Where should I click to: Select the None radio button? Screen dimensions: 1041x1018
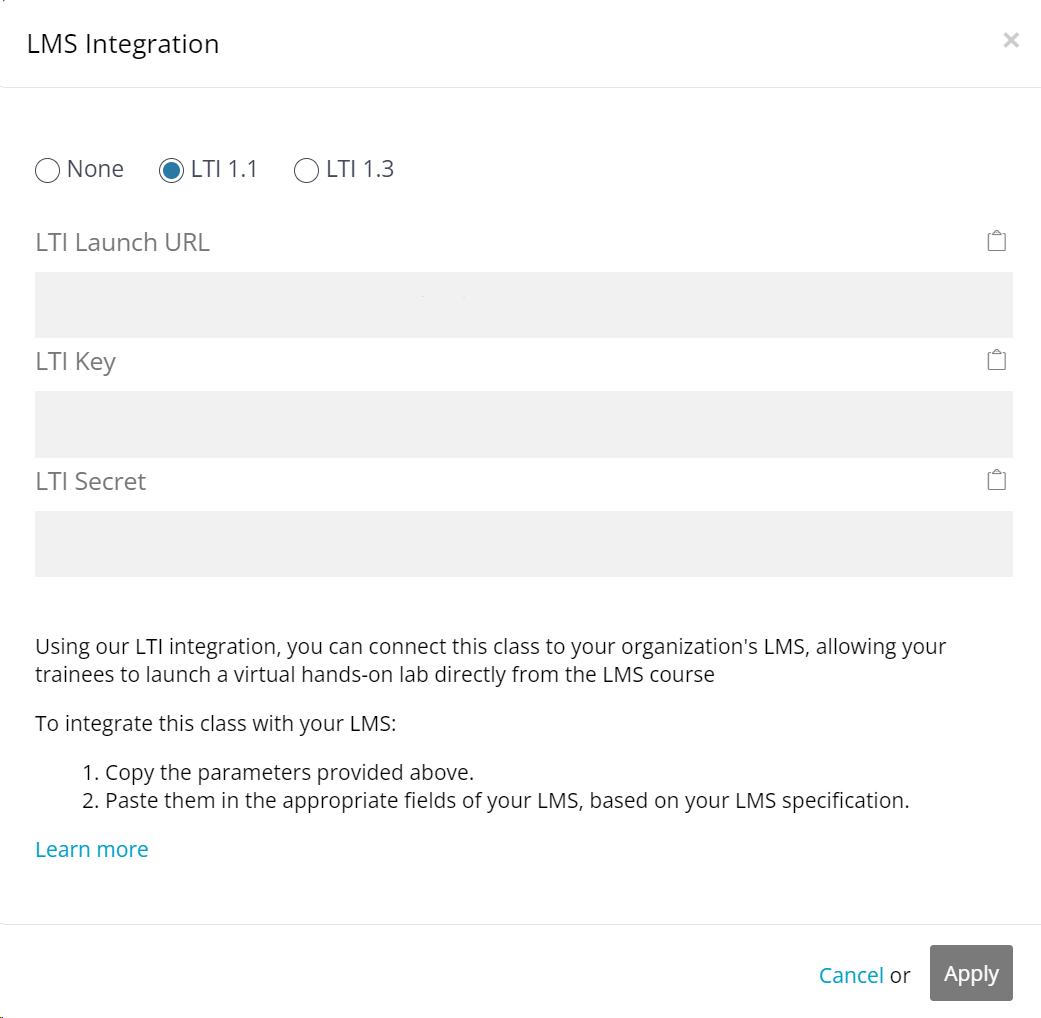47,170
